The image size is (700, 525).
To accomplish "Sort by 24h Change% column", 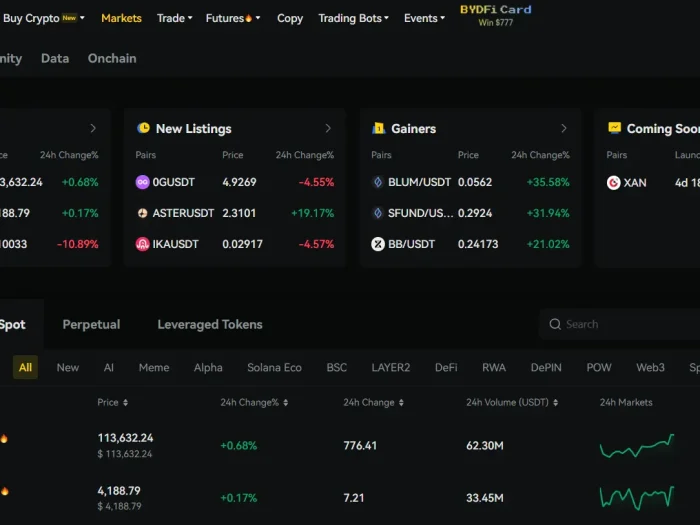I will click(x=285, y=402).
